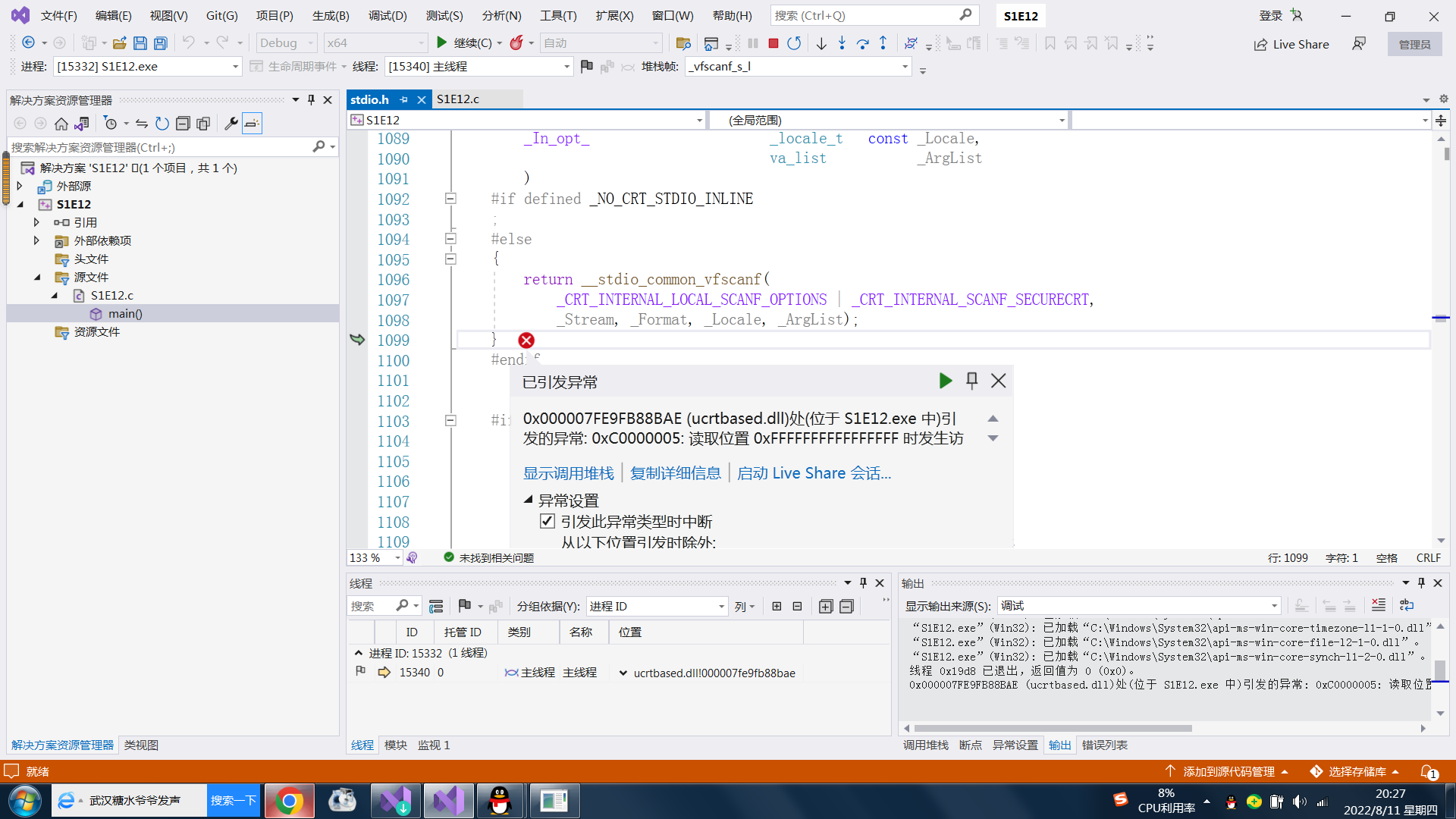The image size is (1456, 819).
Task: Step out of the current function
Action: coord(883,43)
